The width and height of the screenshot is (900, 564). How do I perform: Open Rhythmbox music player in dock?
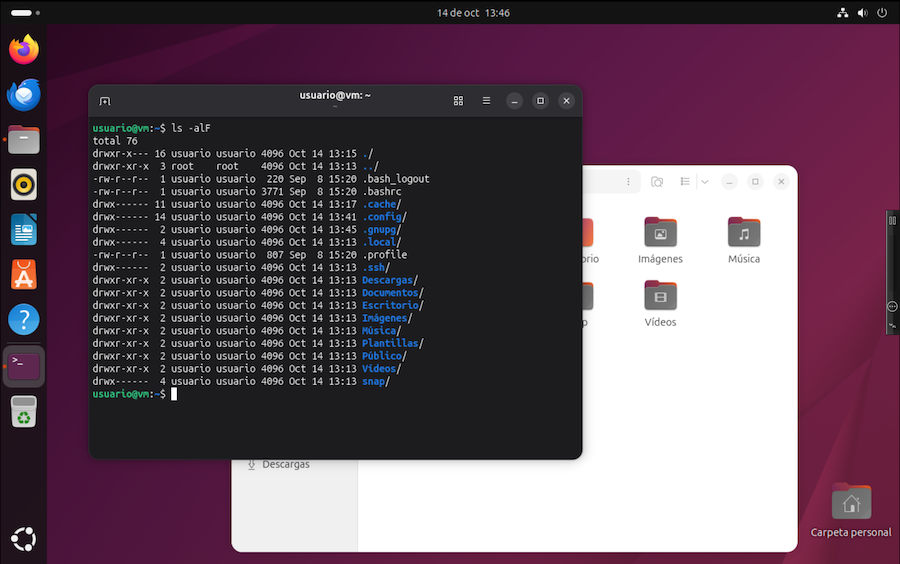point(24,184)
